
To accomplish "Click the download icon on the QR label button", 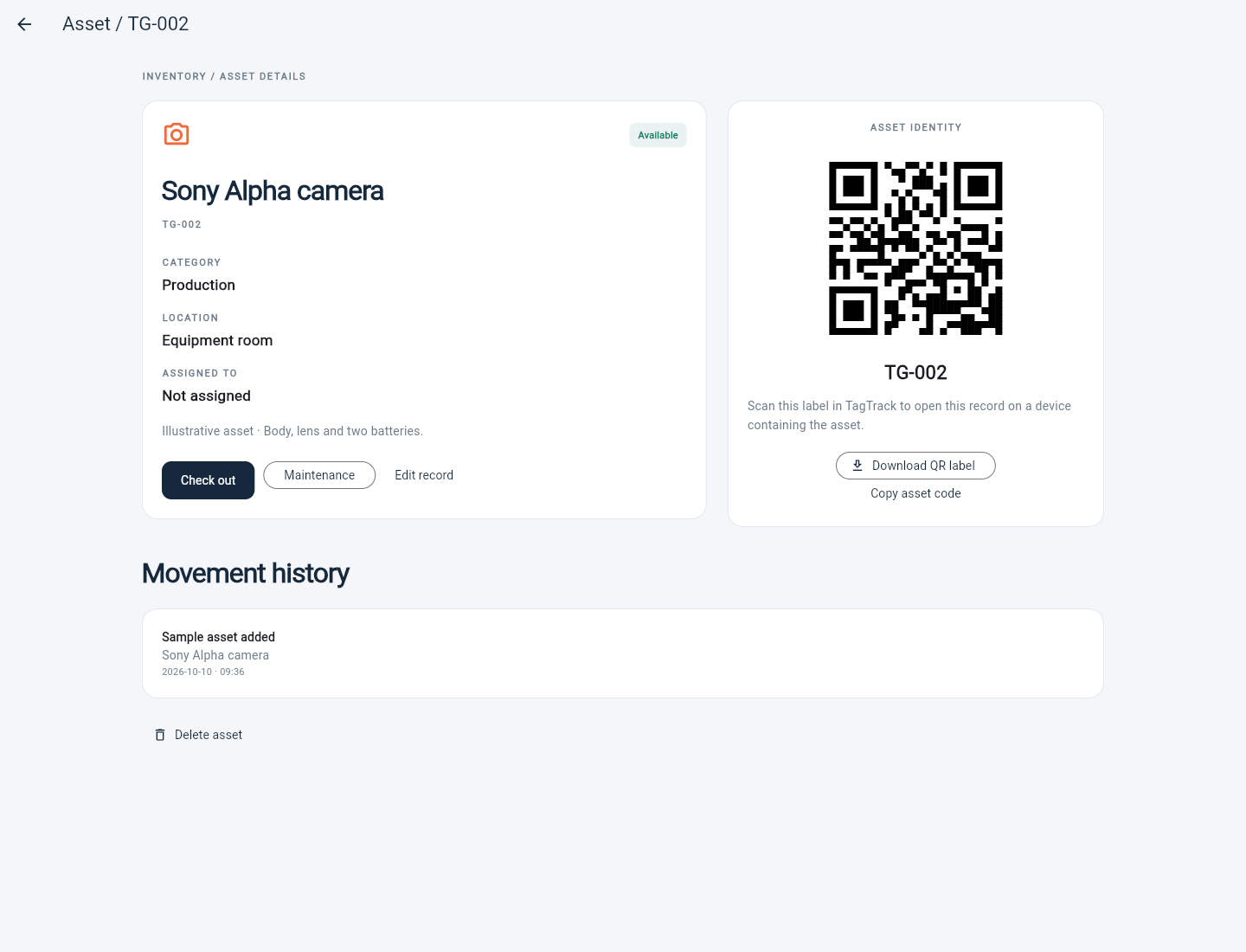I will point(857,466).
